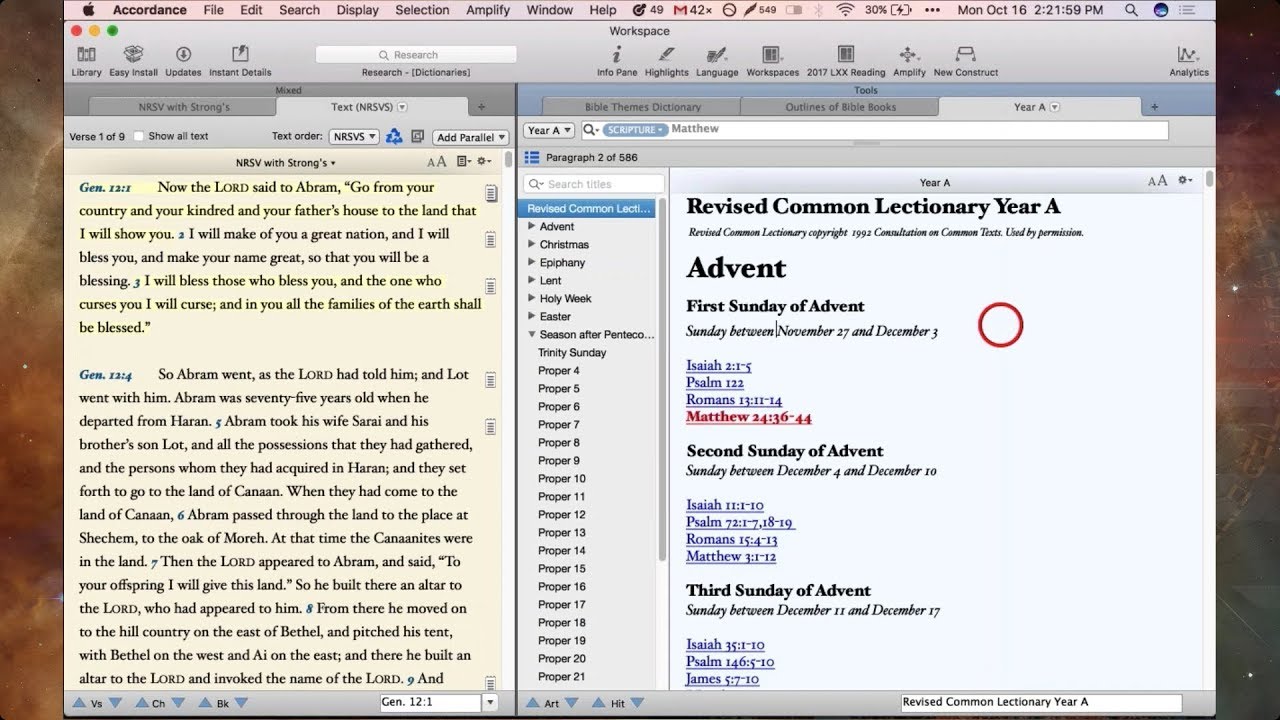This screenshot has height=720, width=1280.
Task: Open the Selection menu
Action: tap(422, 10)
